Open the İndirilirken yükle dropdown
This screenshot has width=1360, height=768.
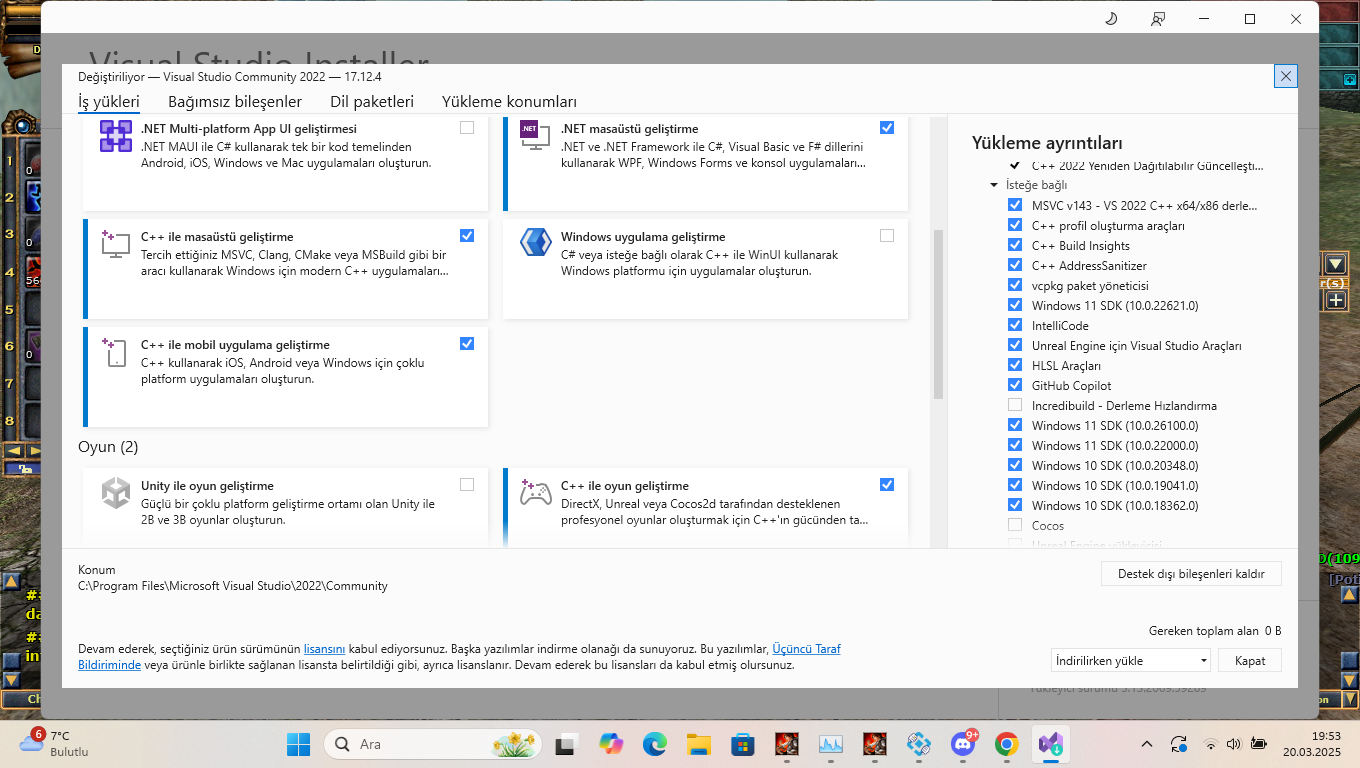[1131, 660]
